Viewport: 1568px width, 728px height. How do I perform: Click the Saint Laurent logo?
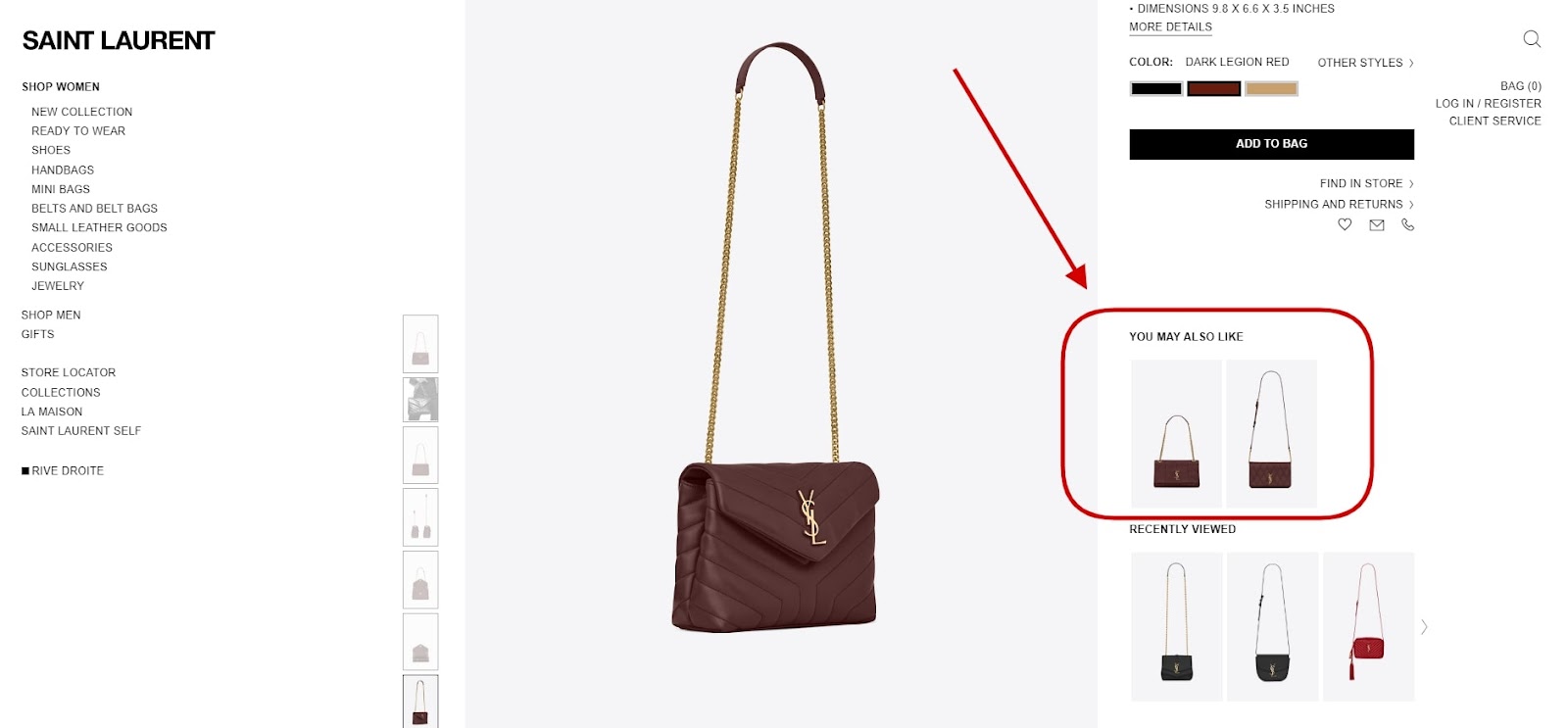point(119,41)
